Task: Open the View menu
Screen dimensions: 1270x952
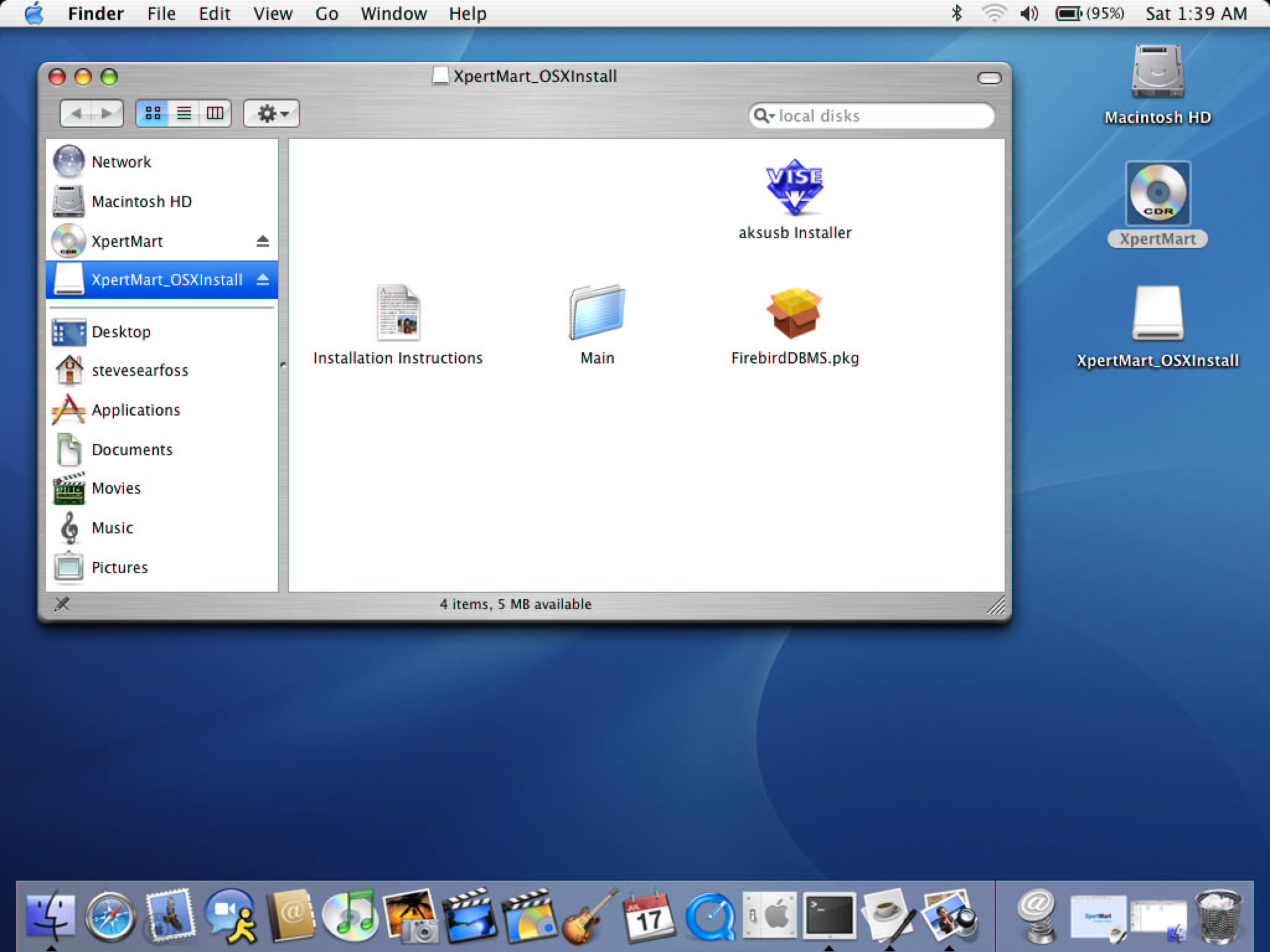Action: [x=272, y=14]
